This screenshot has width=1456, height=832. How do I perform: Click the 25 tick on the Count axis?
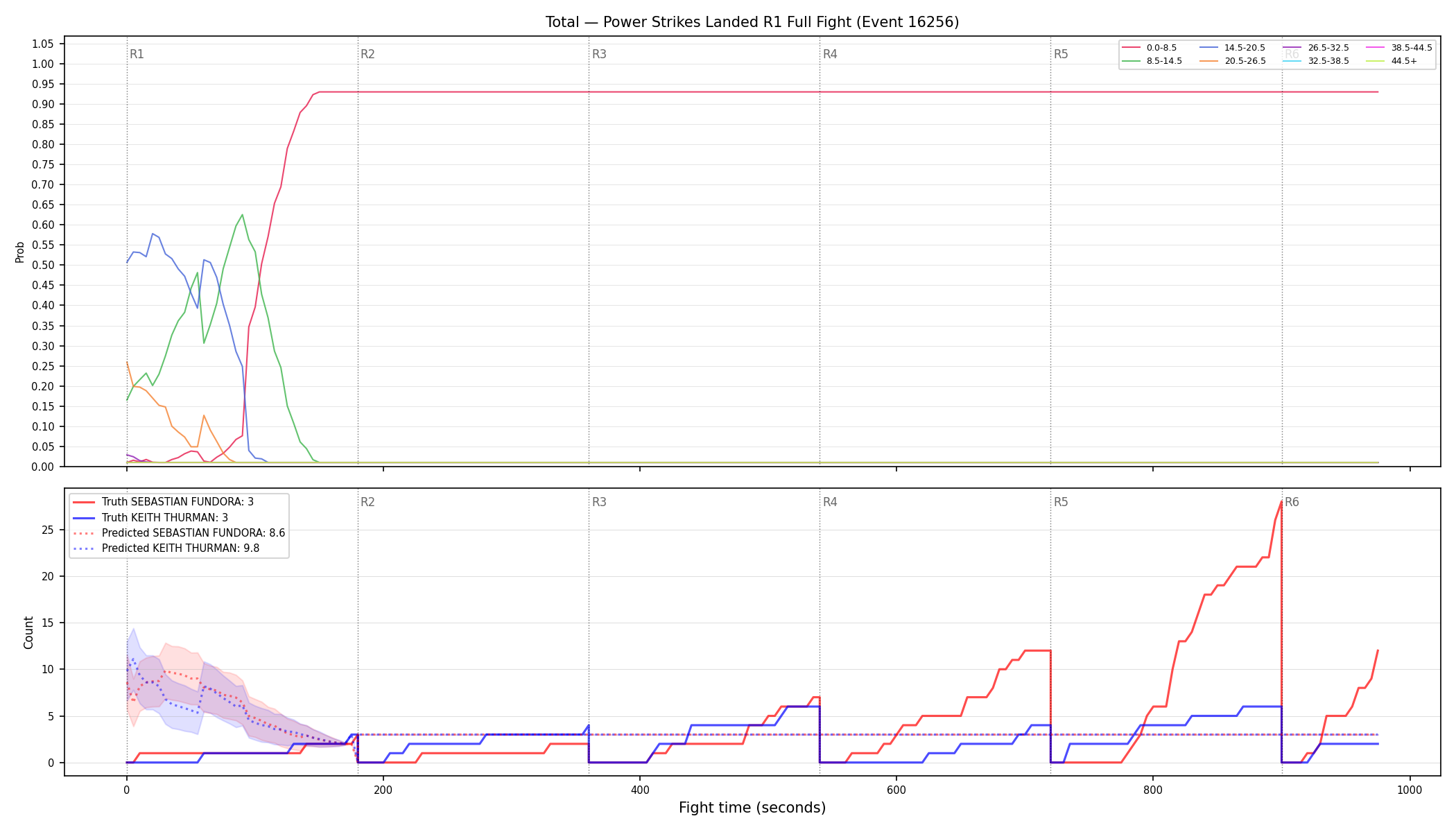[x=48, y=530]
